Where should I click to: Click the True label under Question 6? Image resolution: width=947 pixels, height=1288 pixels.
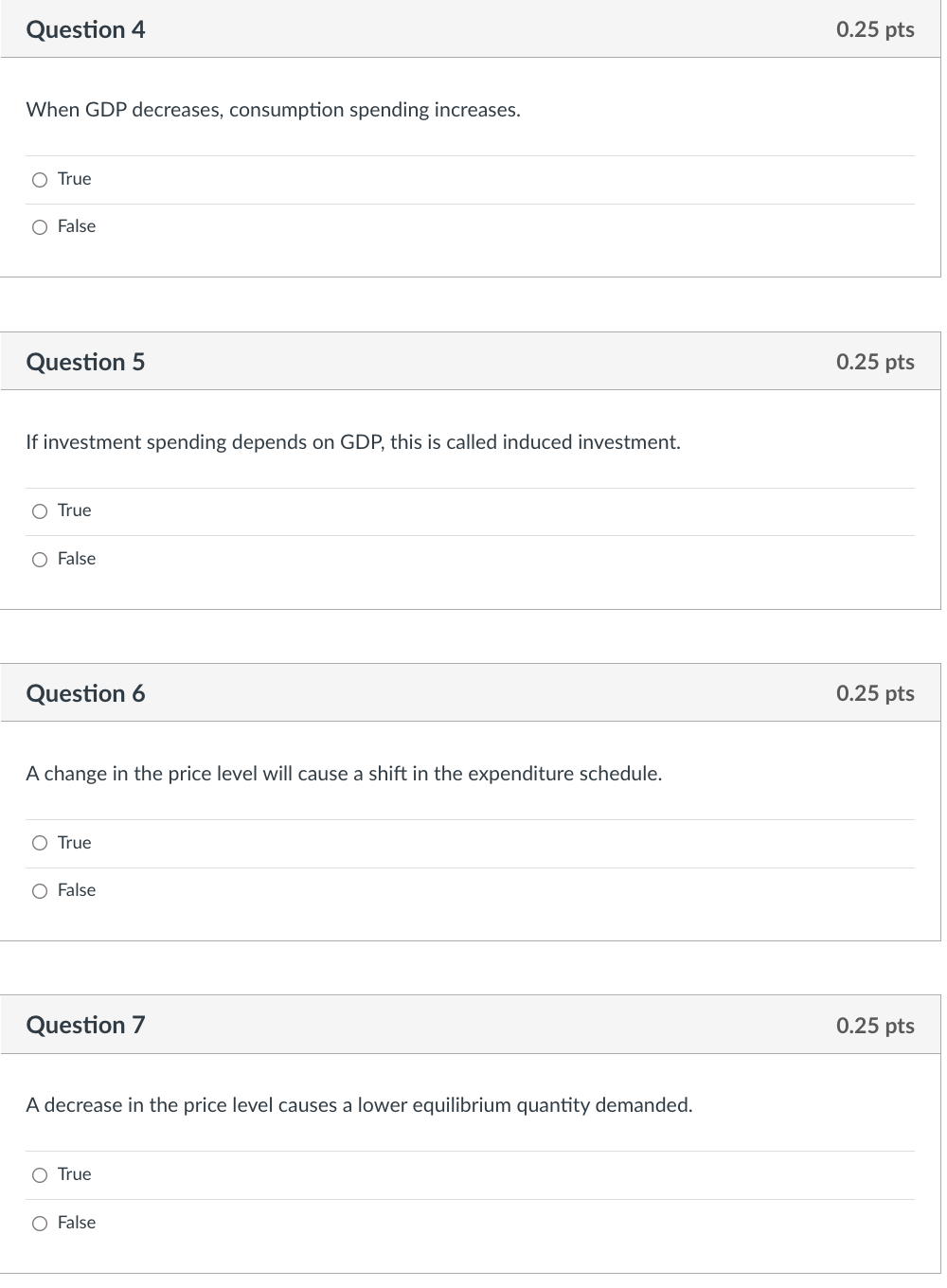coord(74,843)
